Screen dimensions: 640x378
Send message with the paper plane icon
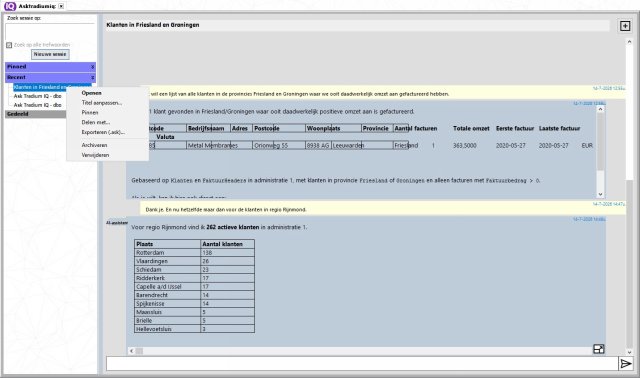pyautogui.click(x=626, y=363)
